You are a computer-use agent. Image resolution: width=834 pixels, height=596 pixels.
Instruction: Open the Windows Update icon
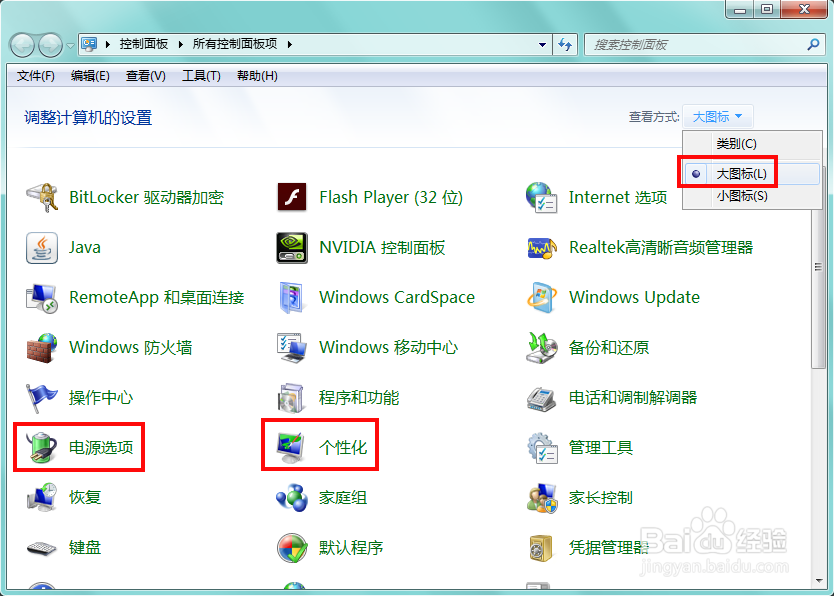point(541,298)
